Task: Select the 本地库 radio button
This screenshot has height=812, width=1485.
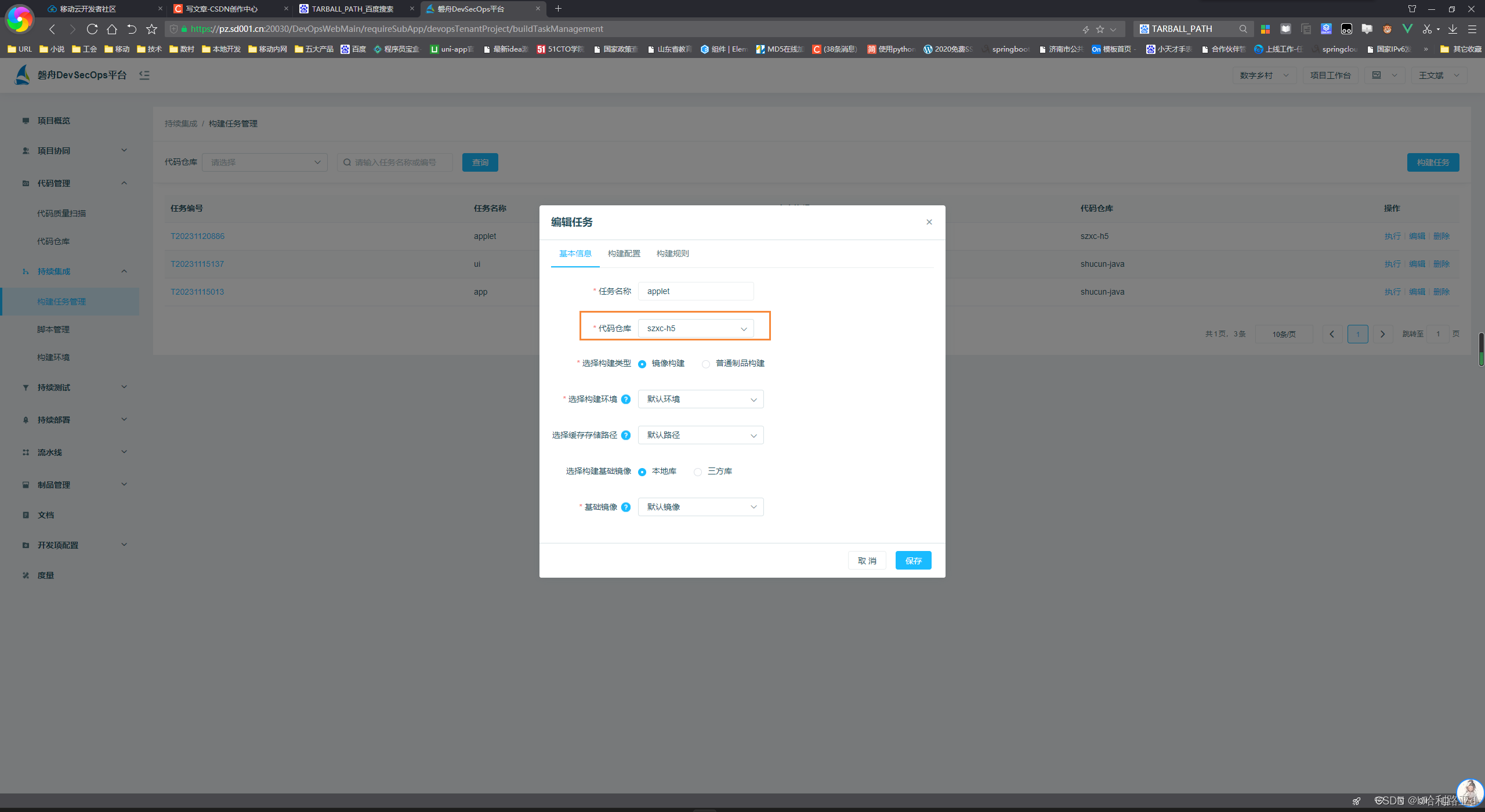Action: point(642,472)
